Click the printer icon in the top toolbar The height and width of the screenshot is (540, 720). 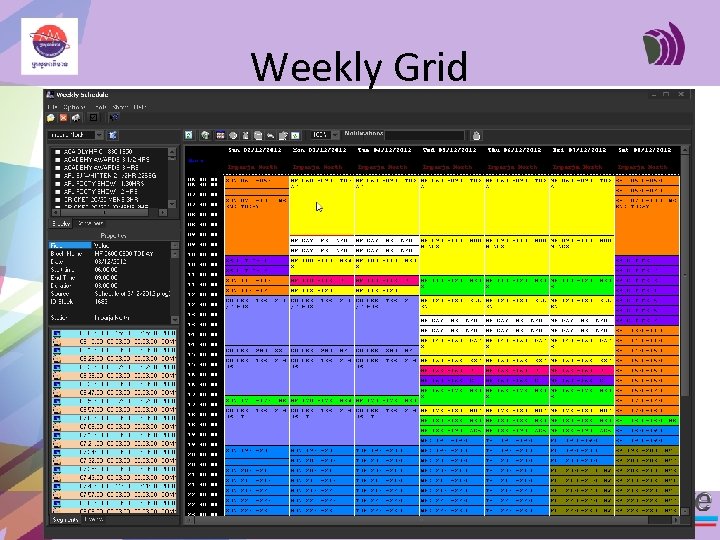pyautogui.click(x=76, y=118)
